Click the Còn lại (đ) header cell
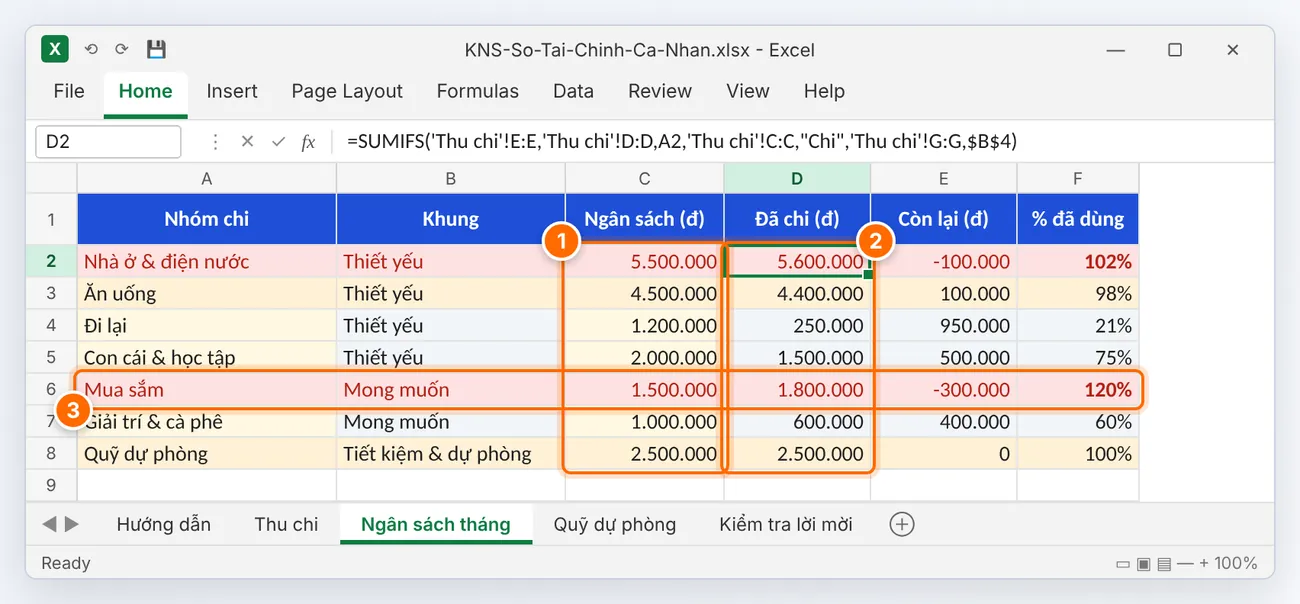 [x=944, y=219]
